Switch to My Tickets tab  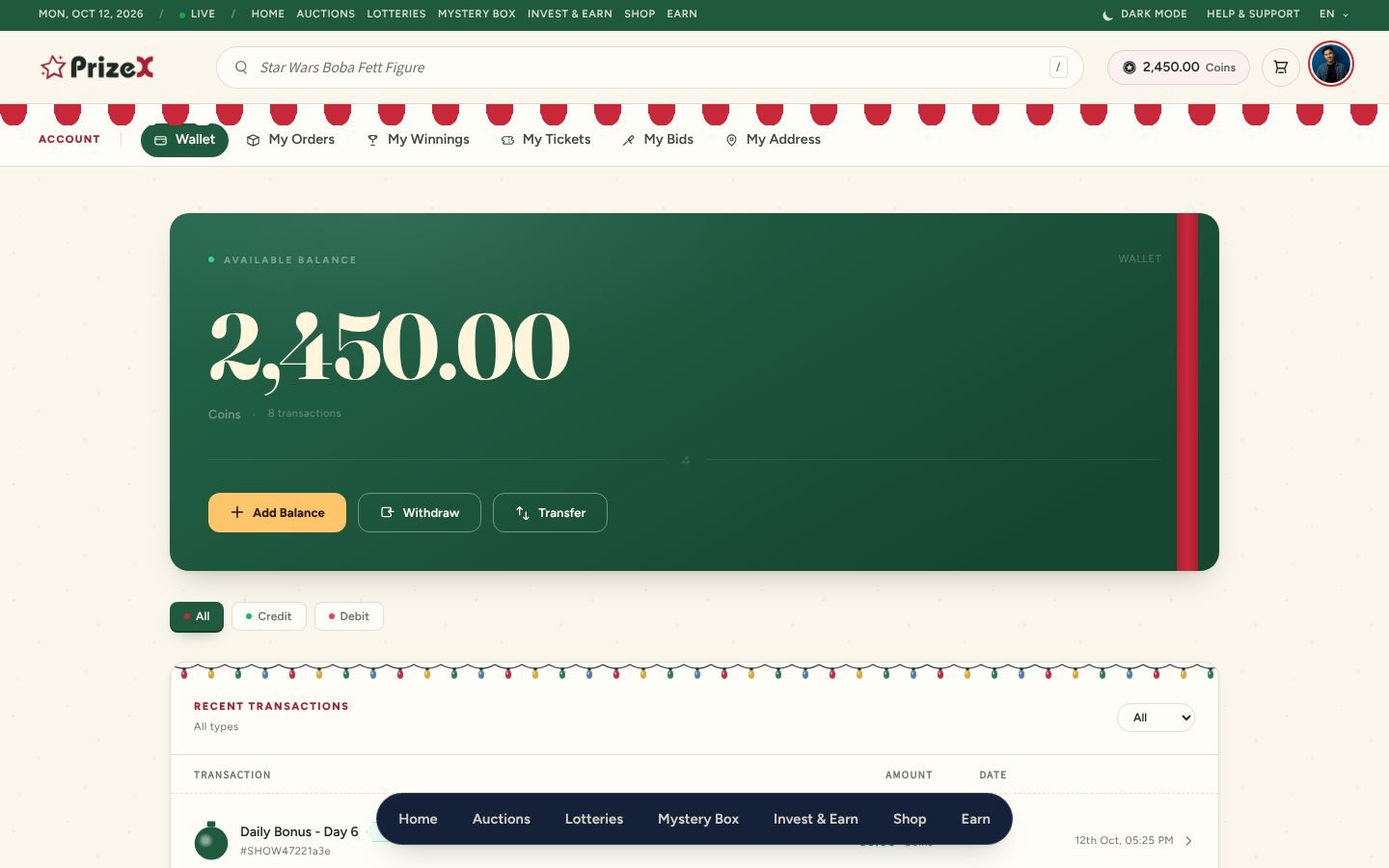[x=545, y=140]
